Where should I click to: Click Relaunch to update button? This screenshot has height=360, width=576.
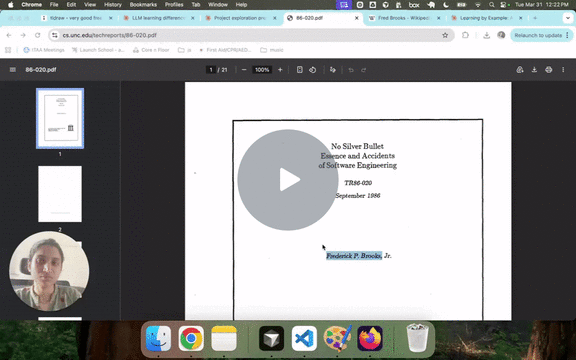(538, 35)
